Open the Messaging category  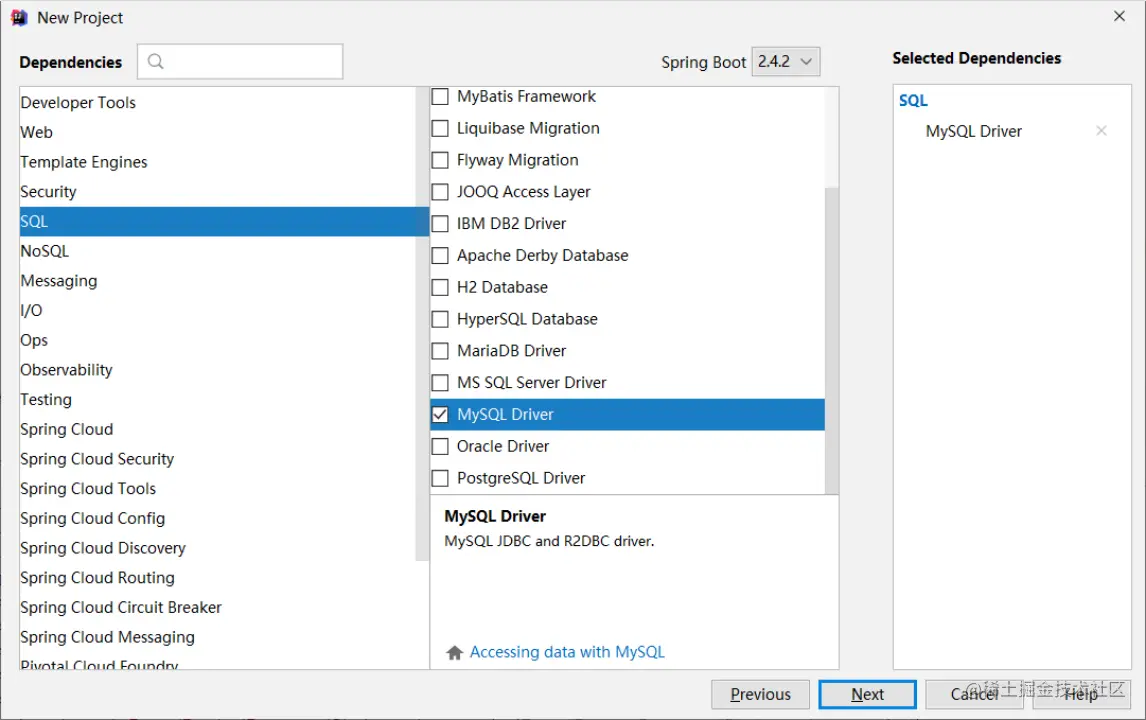click(218, 281)
